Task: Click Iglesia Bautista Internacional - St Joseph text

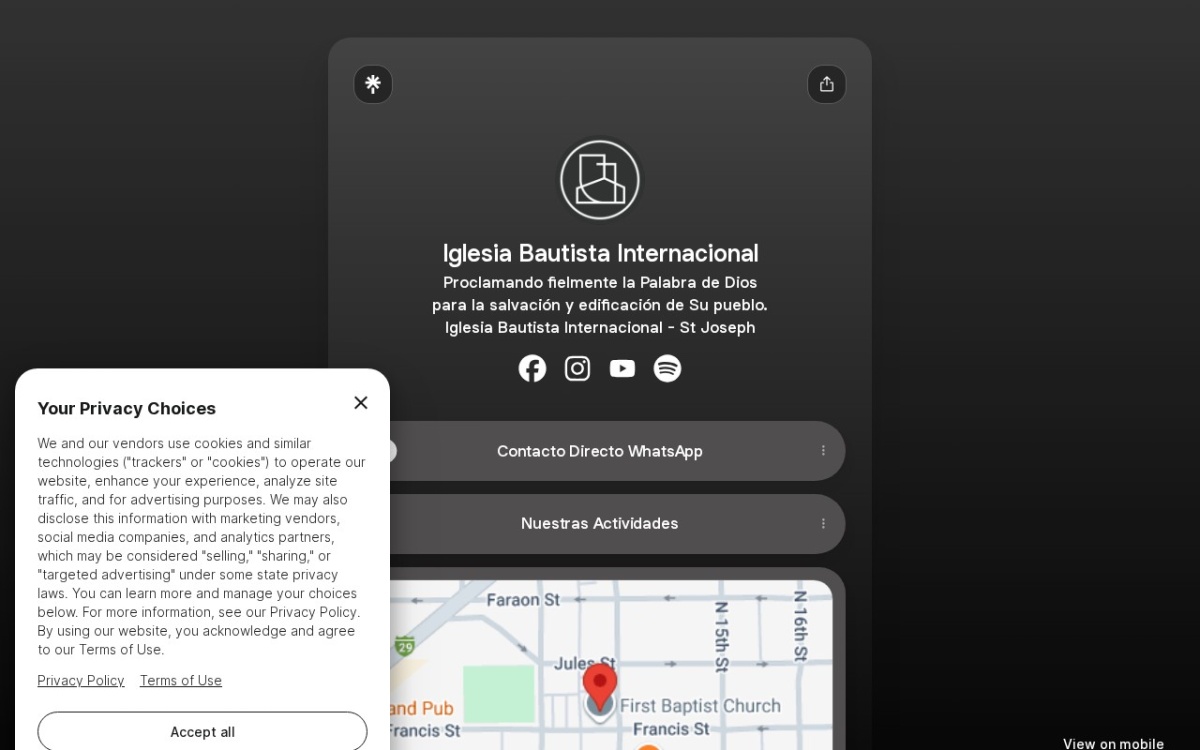Action: coord(600,328)
